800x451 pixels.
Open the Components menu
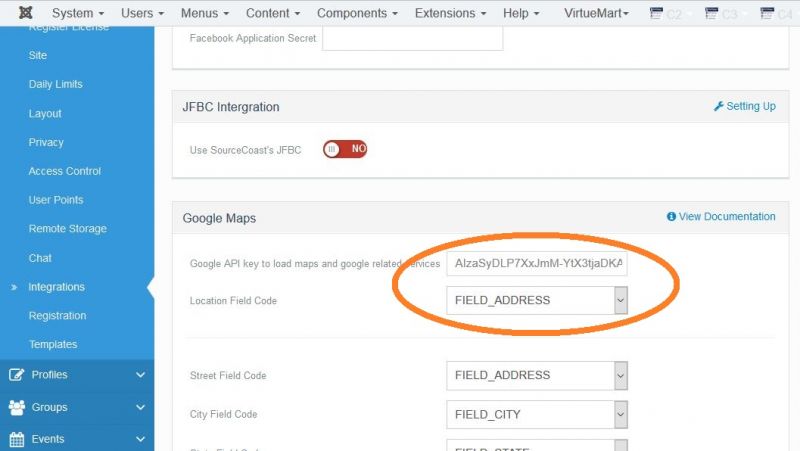[x=357, y=13]
